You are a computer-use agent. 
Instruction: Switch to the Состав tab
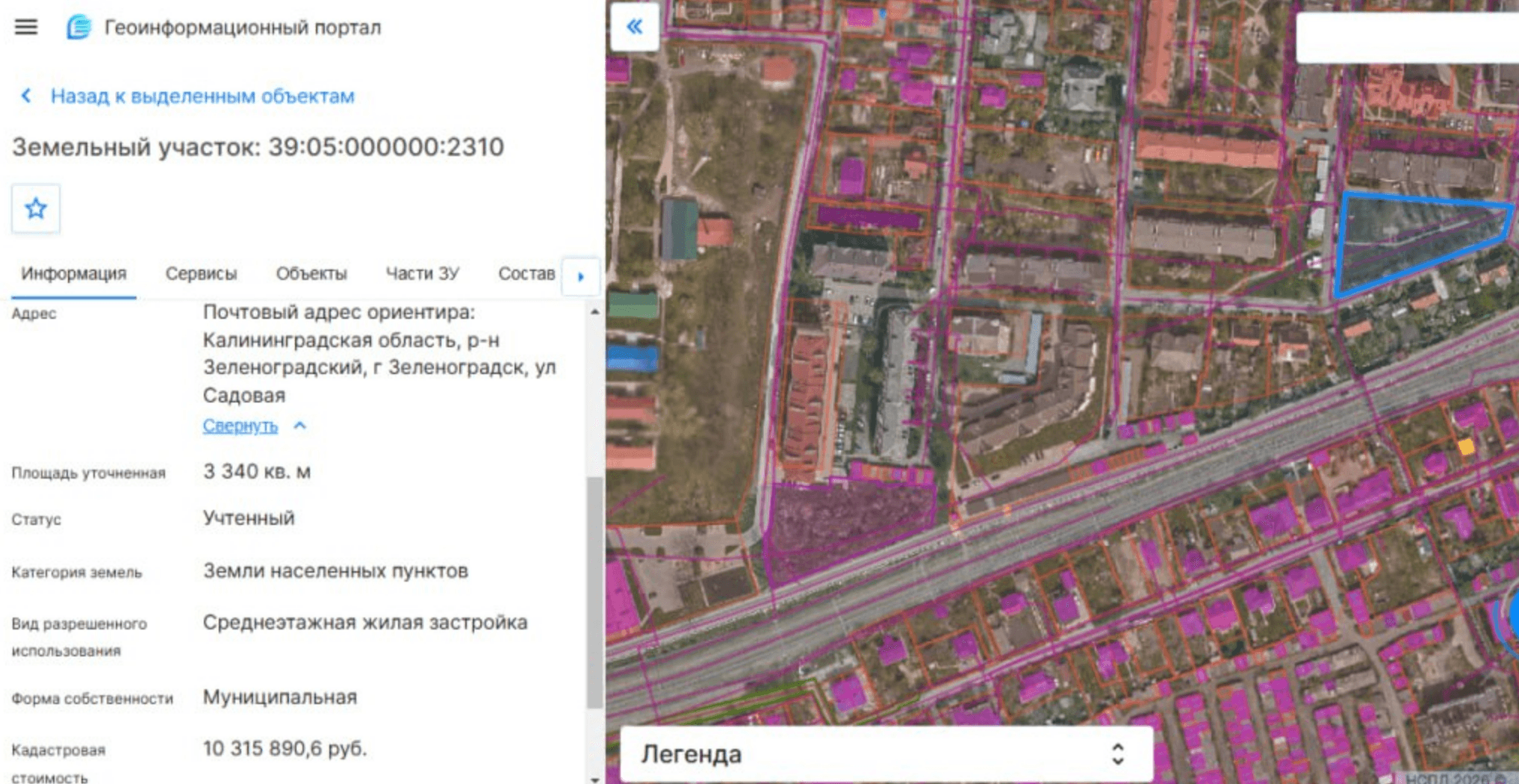526,273
